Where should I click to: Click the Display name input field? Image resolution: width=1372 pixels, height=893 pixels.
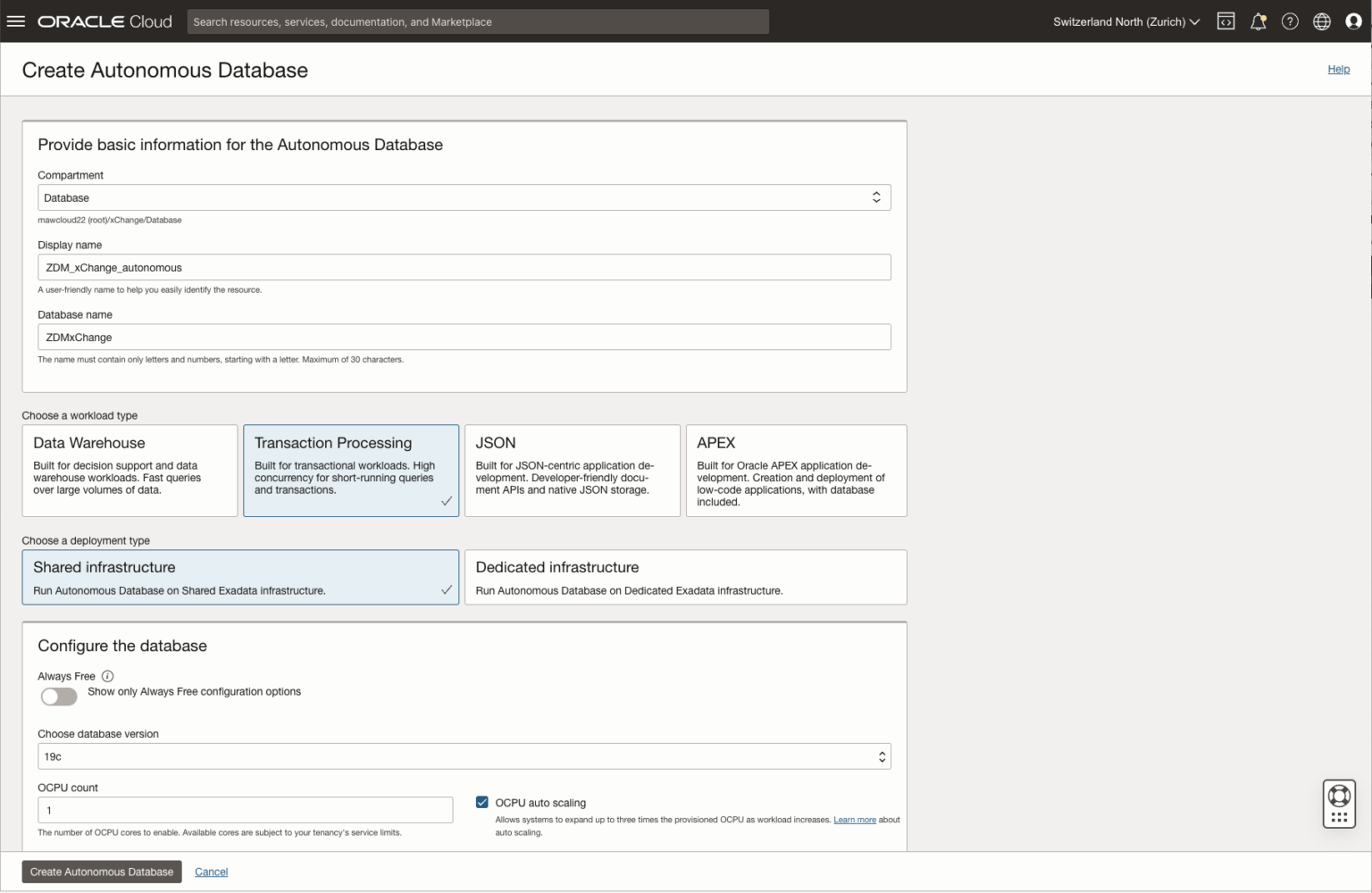pos(464,267)
